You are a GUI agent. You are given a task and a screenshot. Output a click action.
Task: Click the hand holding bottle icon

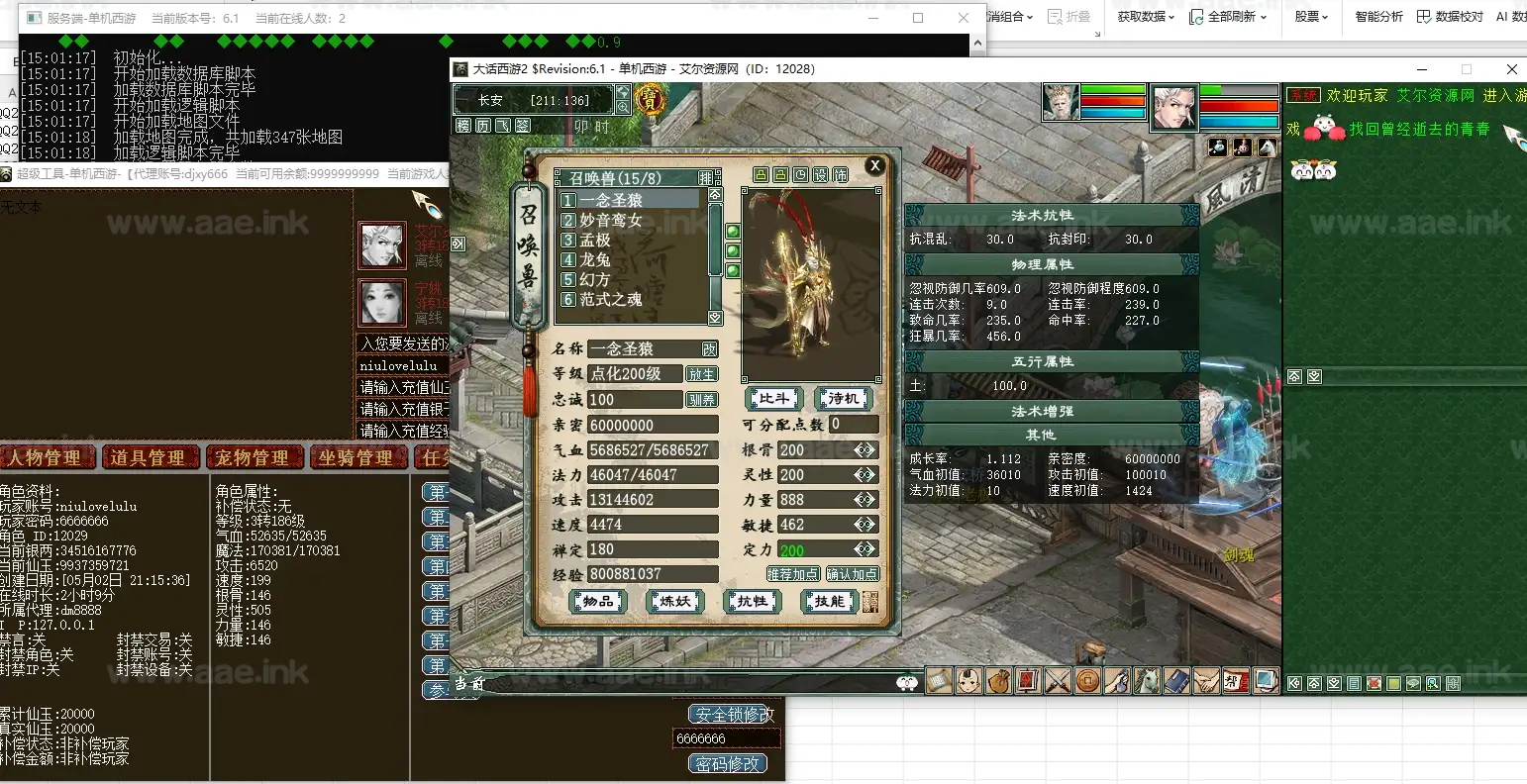[1117, 680]
